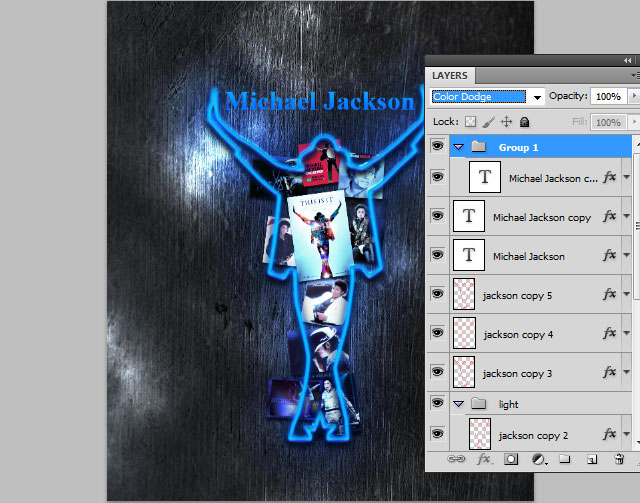Viewport: 640px width, 503px height.
Task: Click jackson copy 3 layer thumbnail
Action: click(x=464, y=372)
